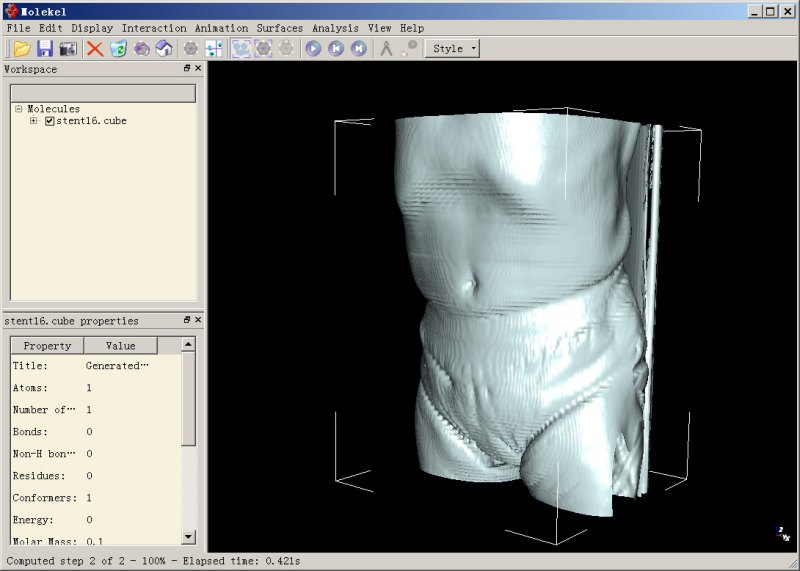Screen dimensions: 800x571
Task: Click the properties panel vertical scrollbar
Action: click(x=189, y=400)
